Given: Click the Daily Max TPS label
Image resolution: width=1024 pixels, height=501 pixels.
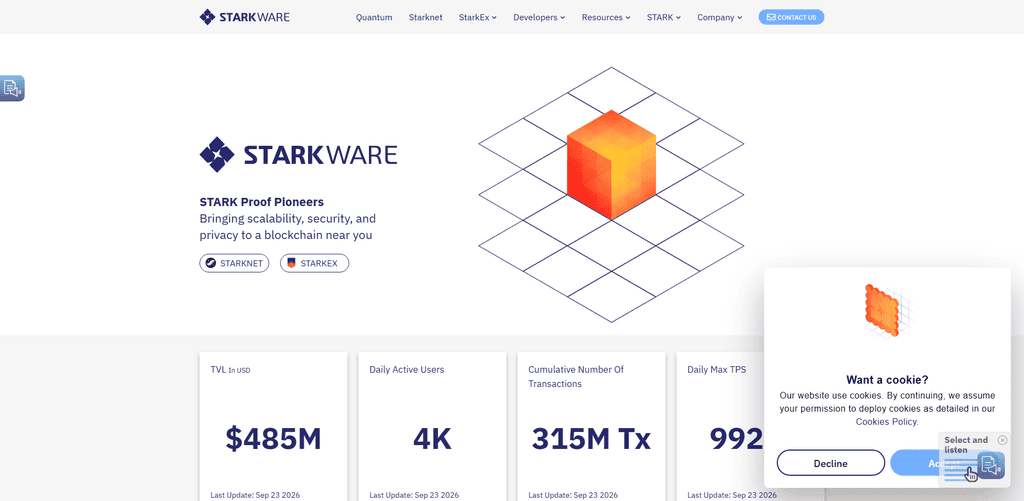Looking at the screenshot, I should [716, 370].
